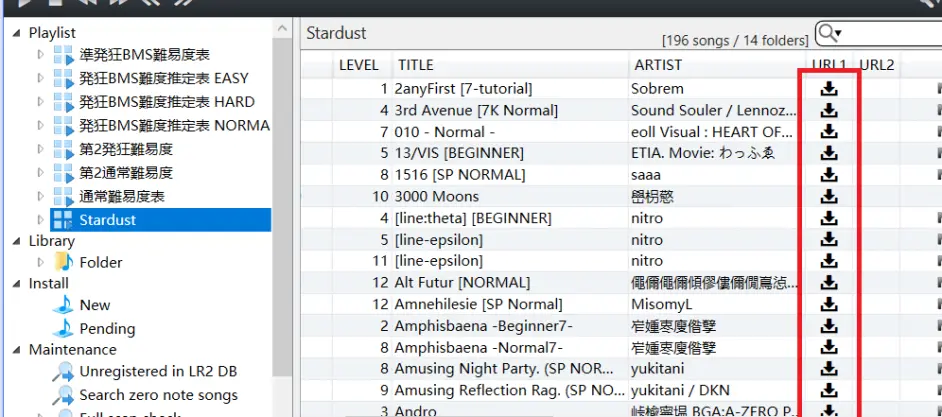This screenshot has height=417, width=942.
Task: Expand the Folder node under Library
Action: pos(40,262)
